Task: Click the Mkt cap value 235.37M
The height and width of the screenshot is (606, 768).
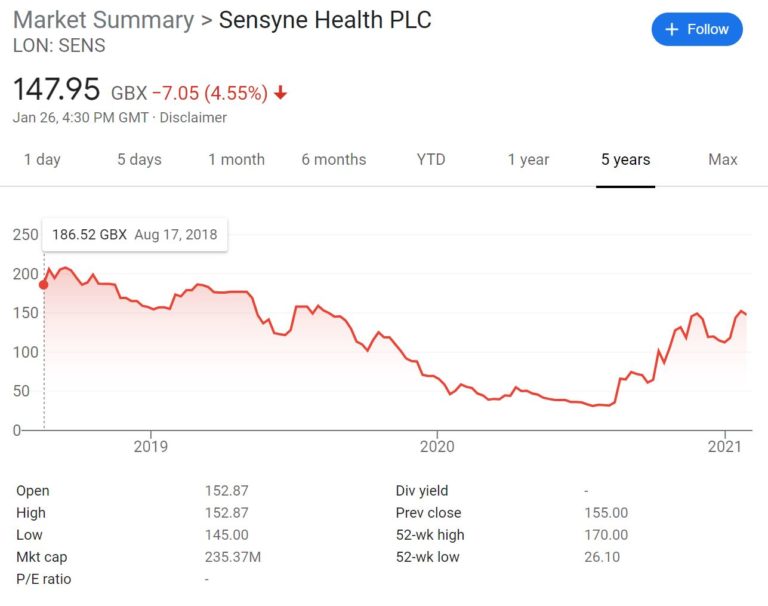Action: pyautogui.click(x=233, y=557)
